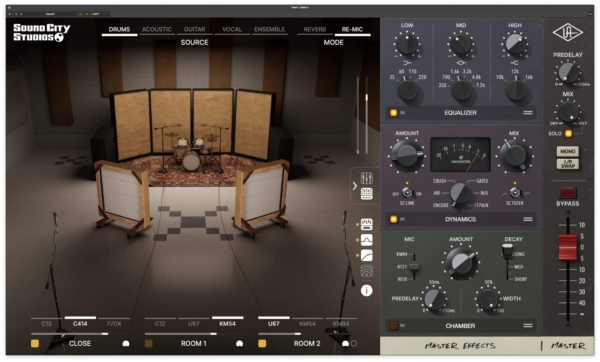This screenshot has height=362, width=600.
Task: Click the equalizer bars module icon
Action: pos(367,224)
